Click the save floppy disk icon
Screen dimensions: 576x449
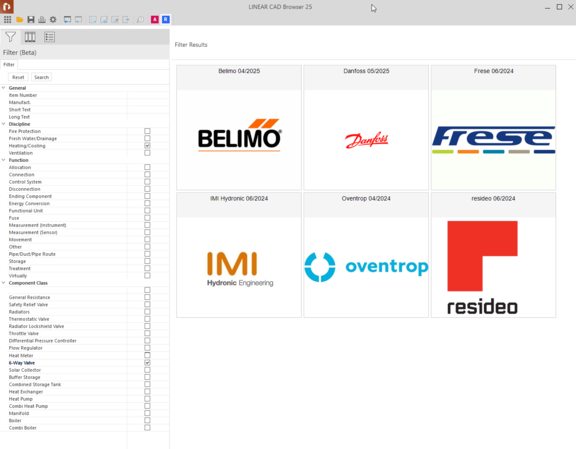pos(31,19)
